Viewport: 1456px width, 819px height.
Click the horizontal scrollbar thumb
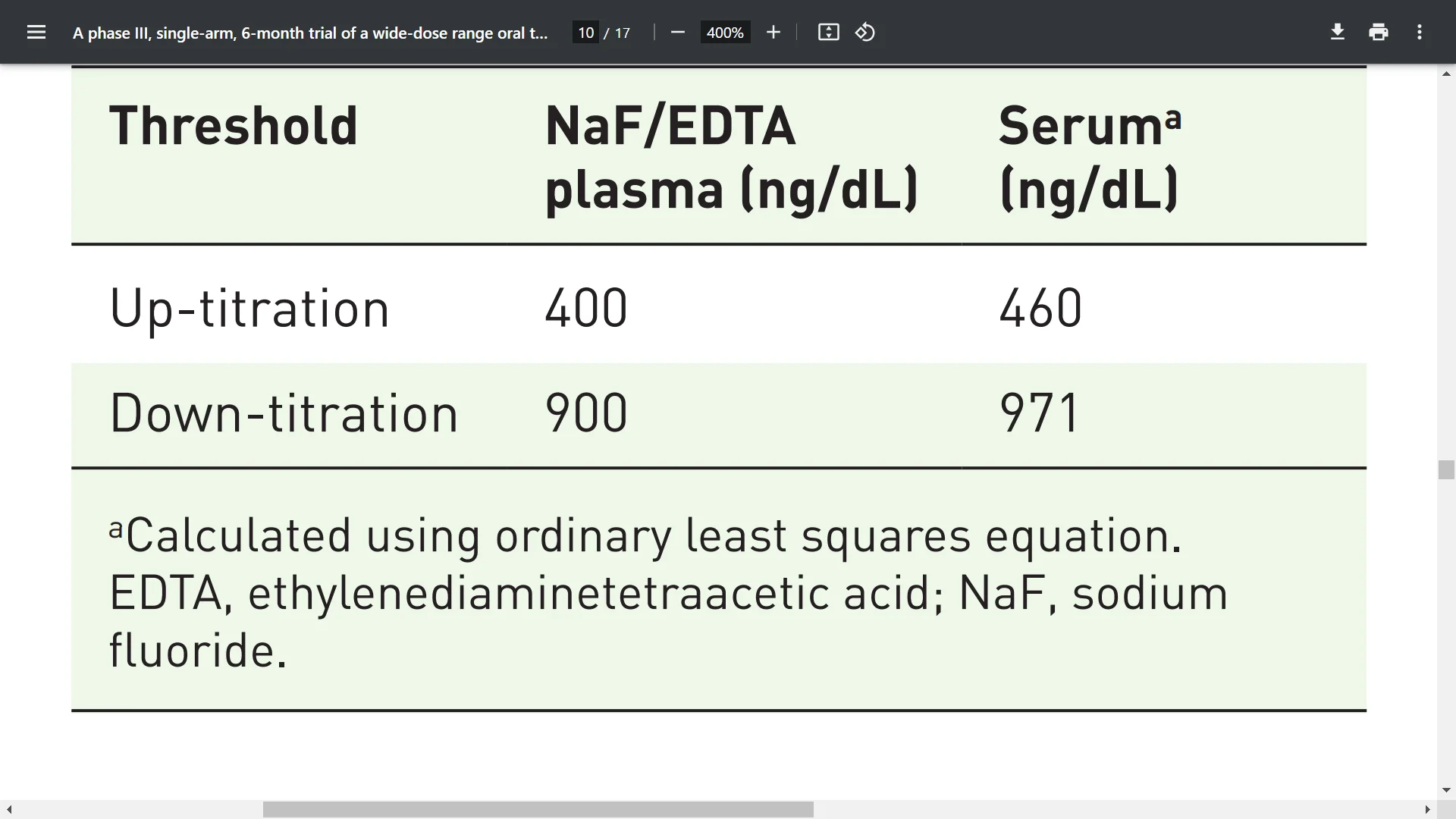(x=538, y=810)
